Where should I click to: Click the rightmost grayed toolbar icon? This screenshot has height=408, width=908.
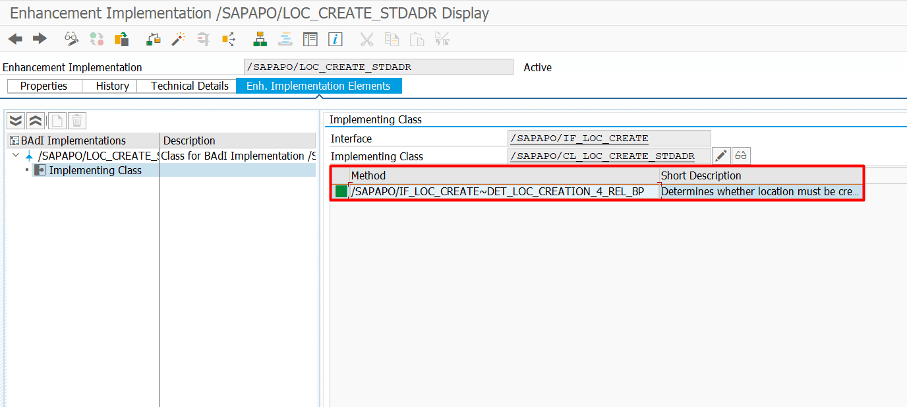coord(442,39)
